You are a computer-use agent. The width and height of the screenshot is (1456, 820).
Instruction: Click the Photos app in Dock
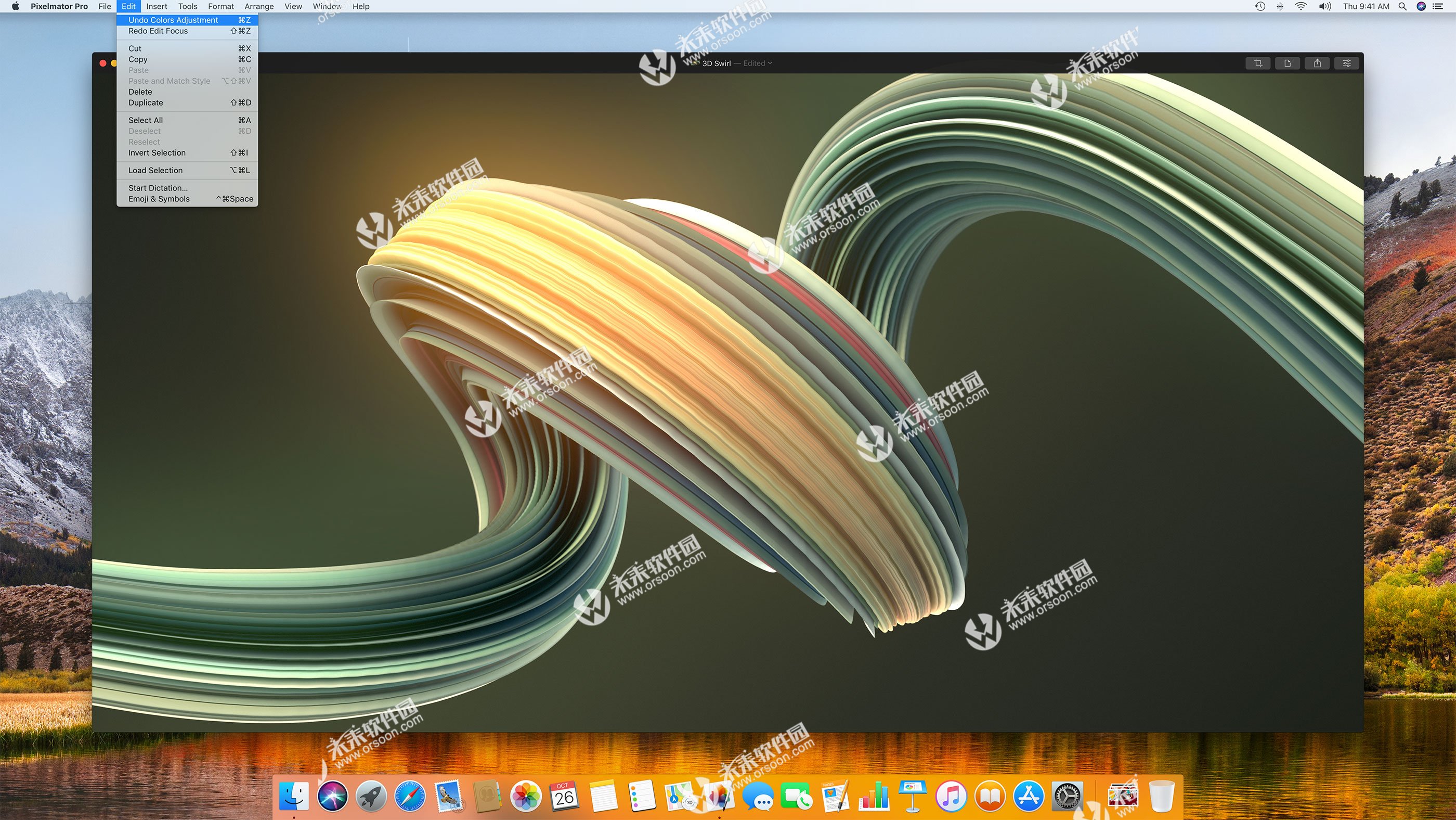[527, 797]
